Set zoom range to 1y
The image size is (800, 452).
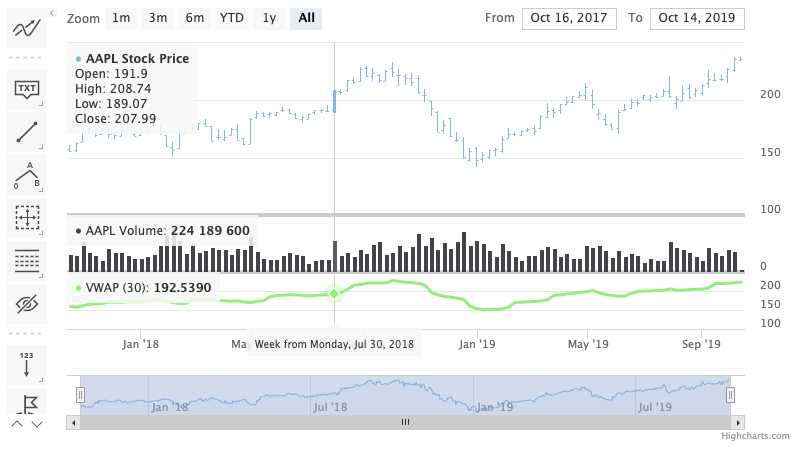[x=269, y=18]
